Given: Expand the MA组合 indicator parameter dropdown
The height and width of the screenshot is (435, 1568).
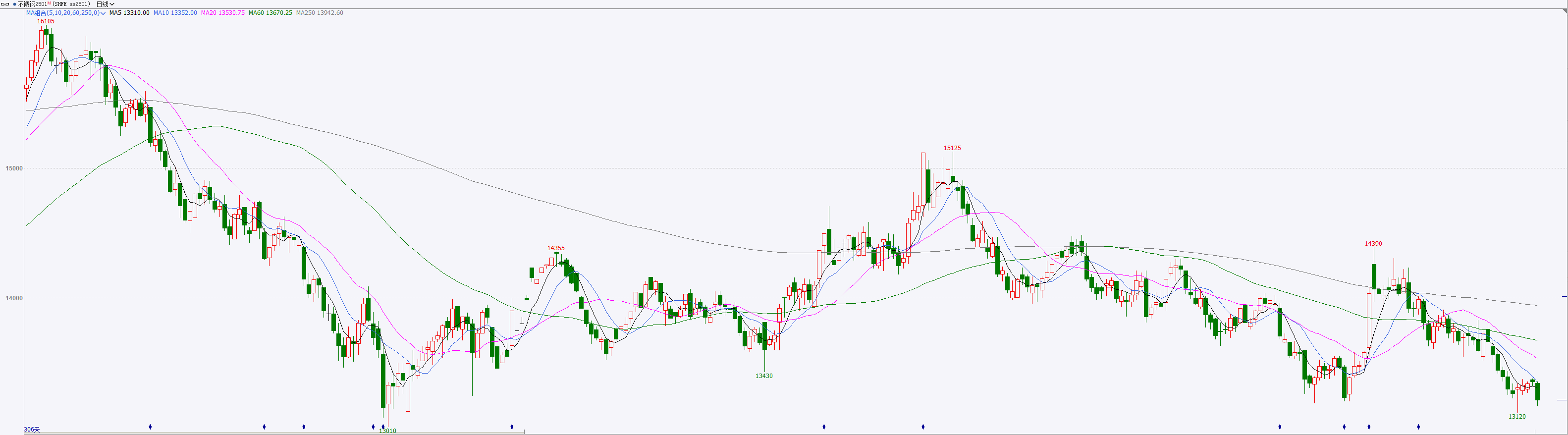Looking at the screenshot, I should (x=103, y=13).
